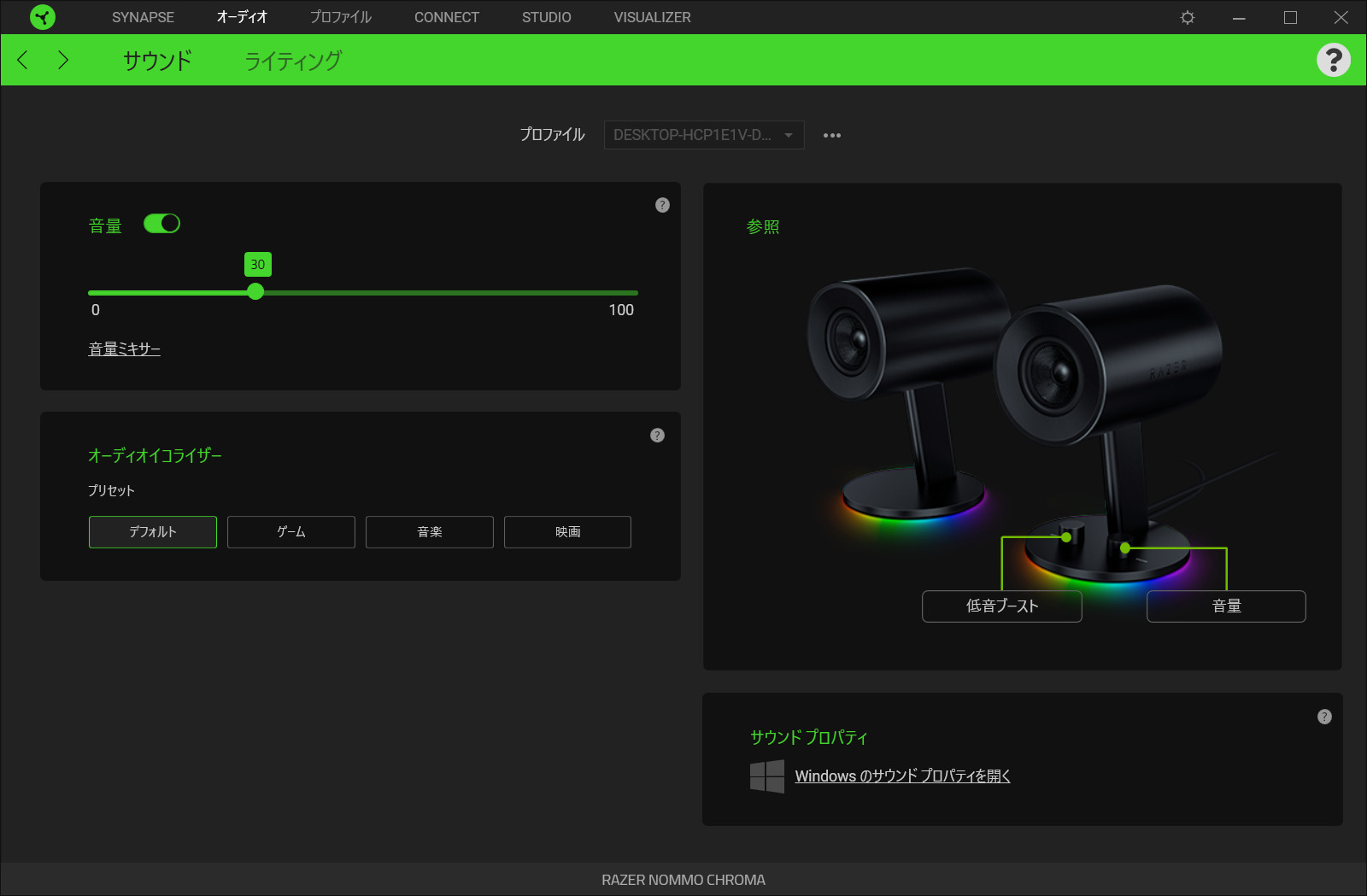
Task: Click the volume slider track near 100
Action: (x=632, y=293)
